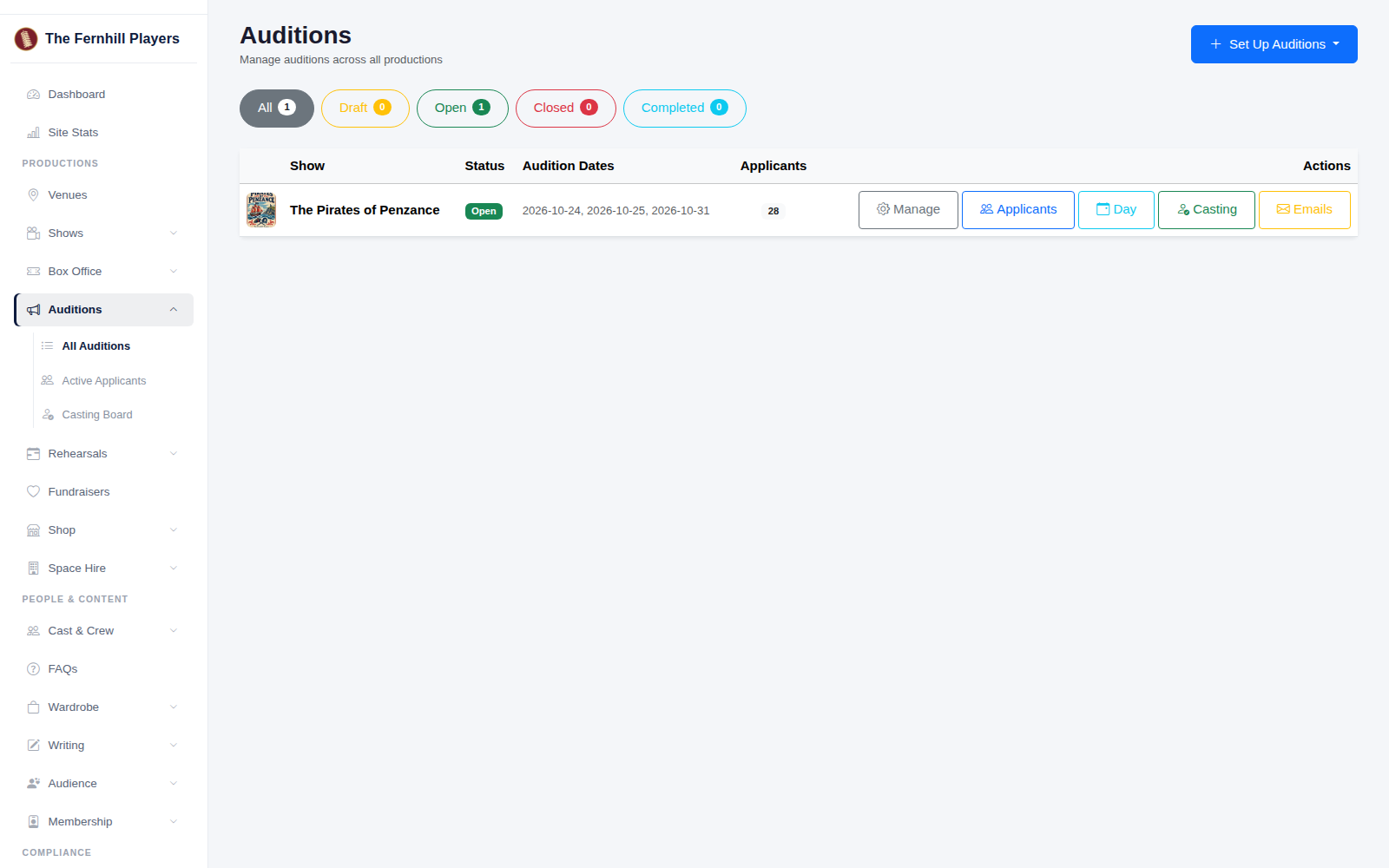This screenshot has width=1389, height=868.
Task: Collapse the Auditions section chevron
Action: point(174,310)
